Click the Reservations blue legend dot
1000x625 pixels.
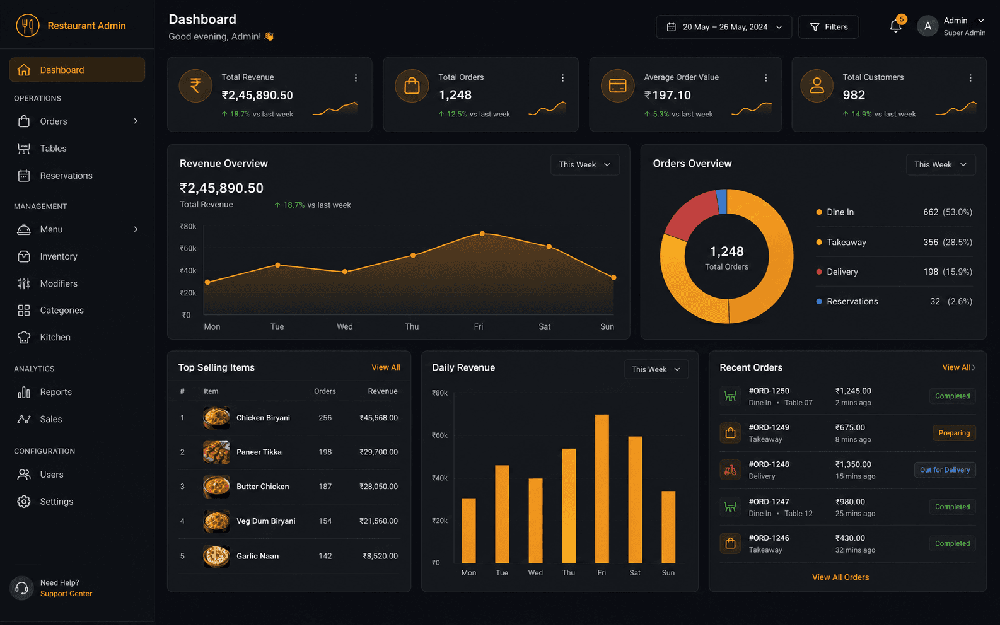(x=819, y=301)
